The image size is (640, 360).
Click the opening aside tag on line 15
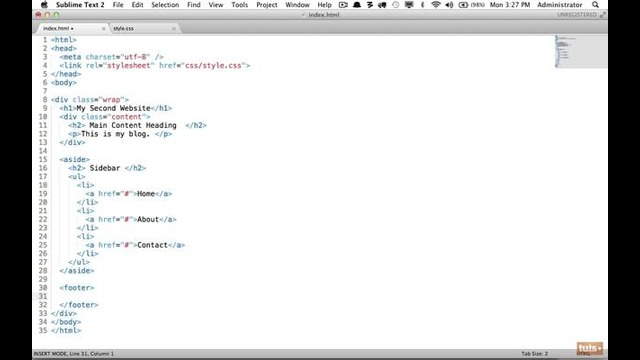75,160
